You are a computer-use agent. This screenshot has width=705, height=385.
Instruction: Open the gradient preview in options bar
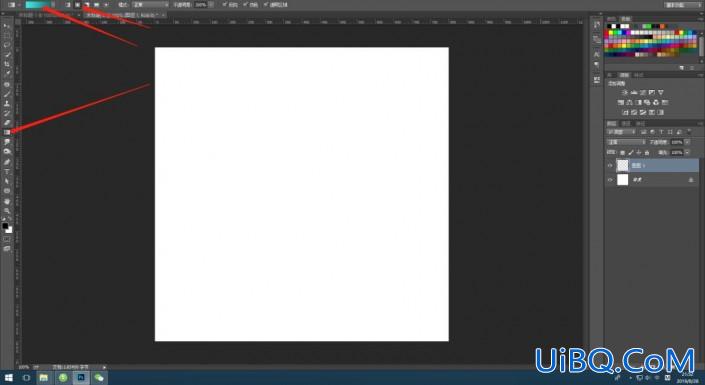pos(38,4)
